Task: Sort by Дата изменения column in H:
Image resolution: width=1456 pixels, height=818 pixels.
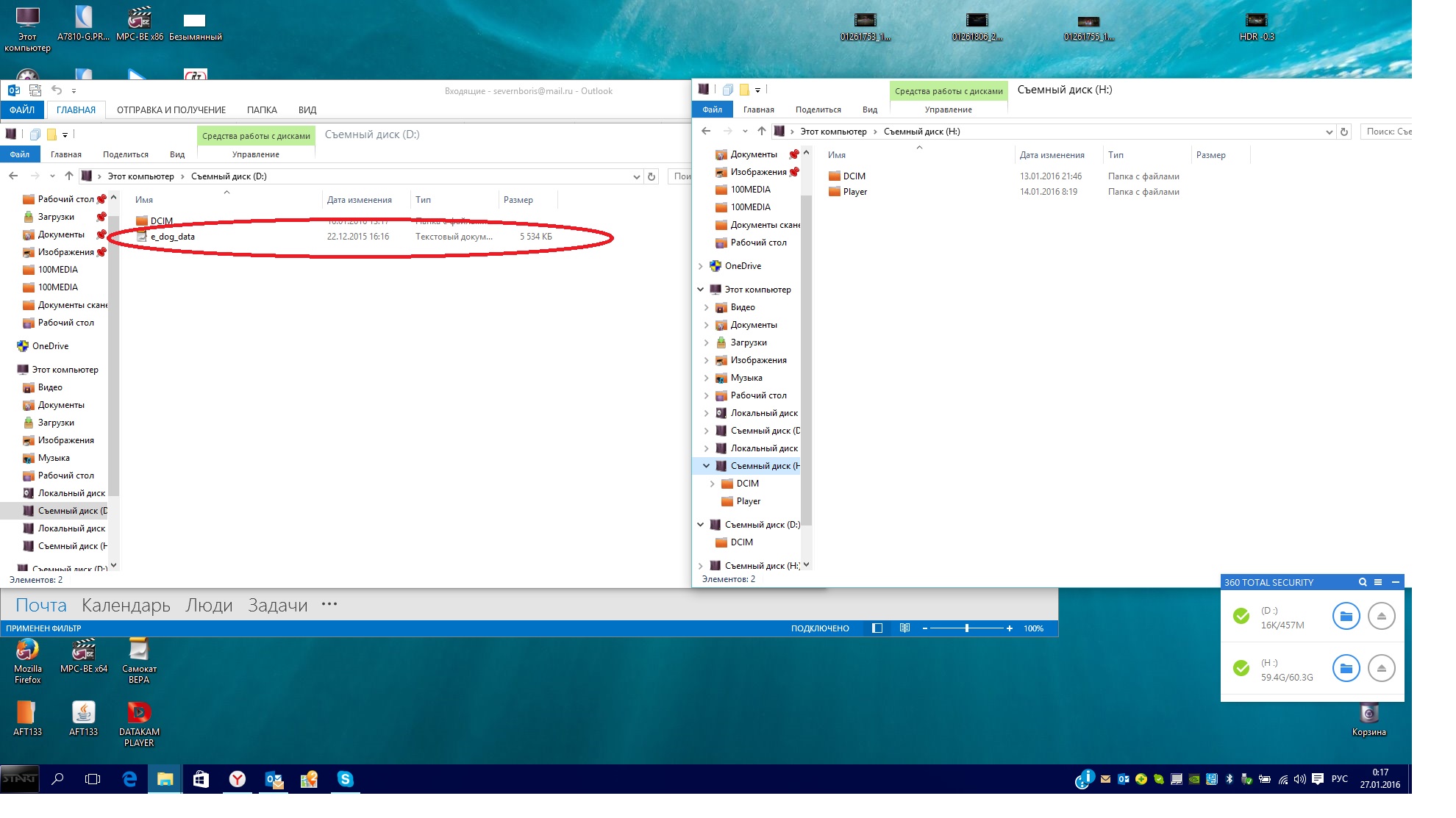Action: (1052, 155)
